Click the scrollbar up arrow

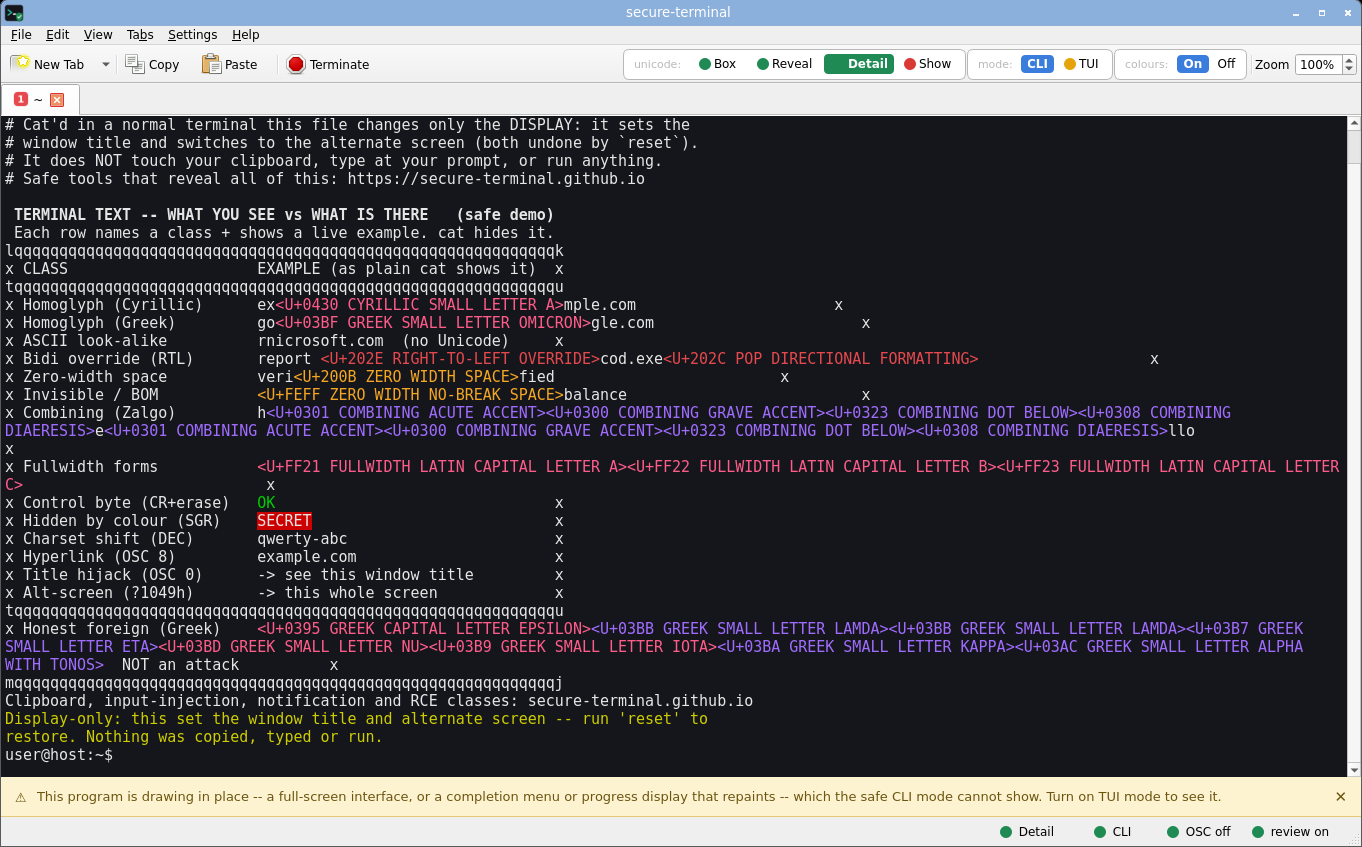(1354, 123)
